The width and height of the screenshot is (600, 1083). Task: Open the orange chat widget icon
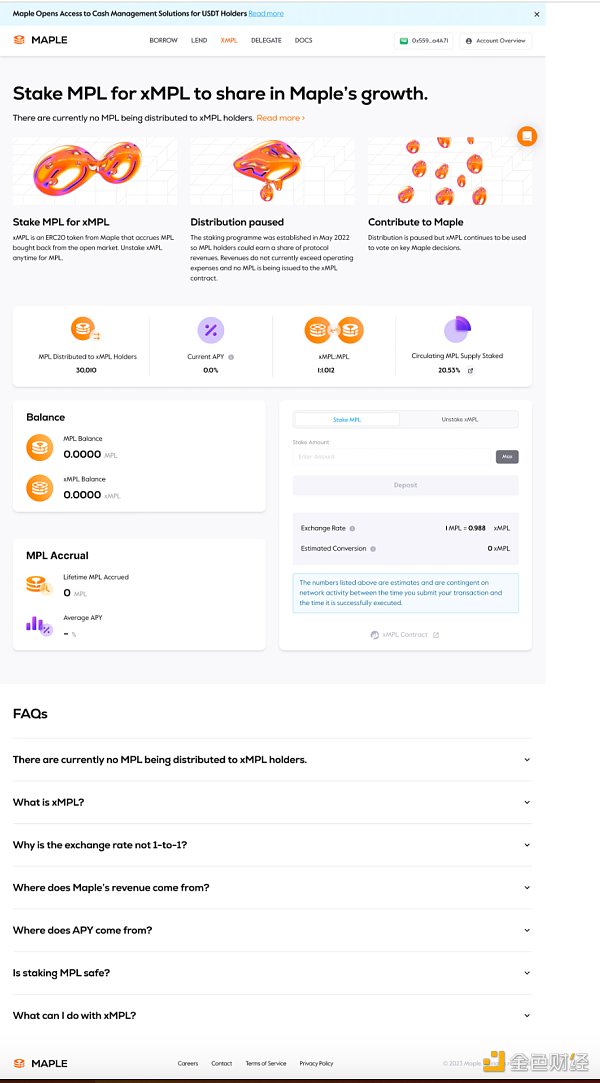[527, 136]
